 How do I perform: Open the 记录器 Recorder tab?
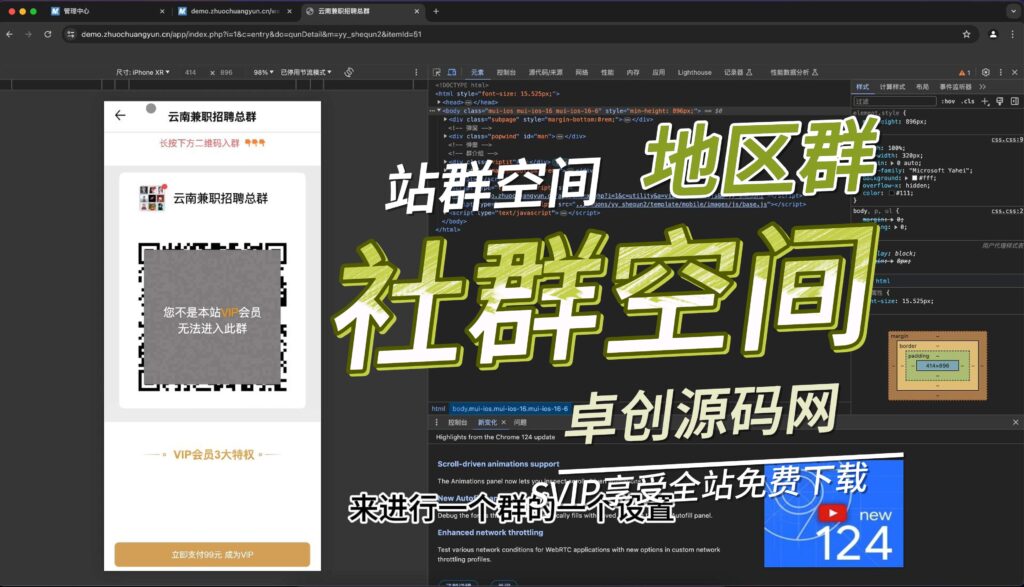click(x=738, y=72)
